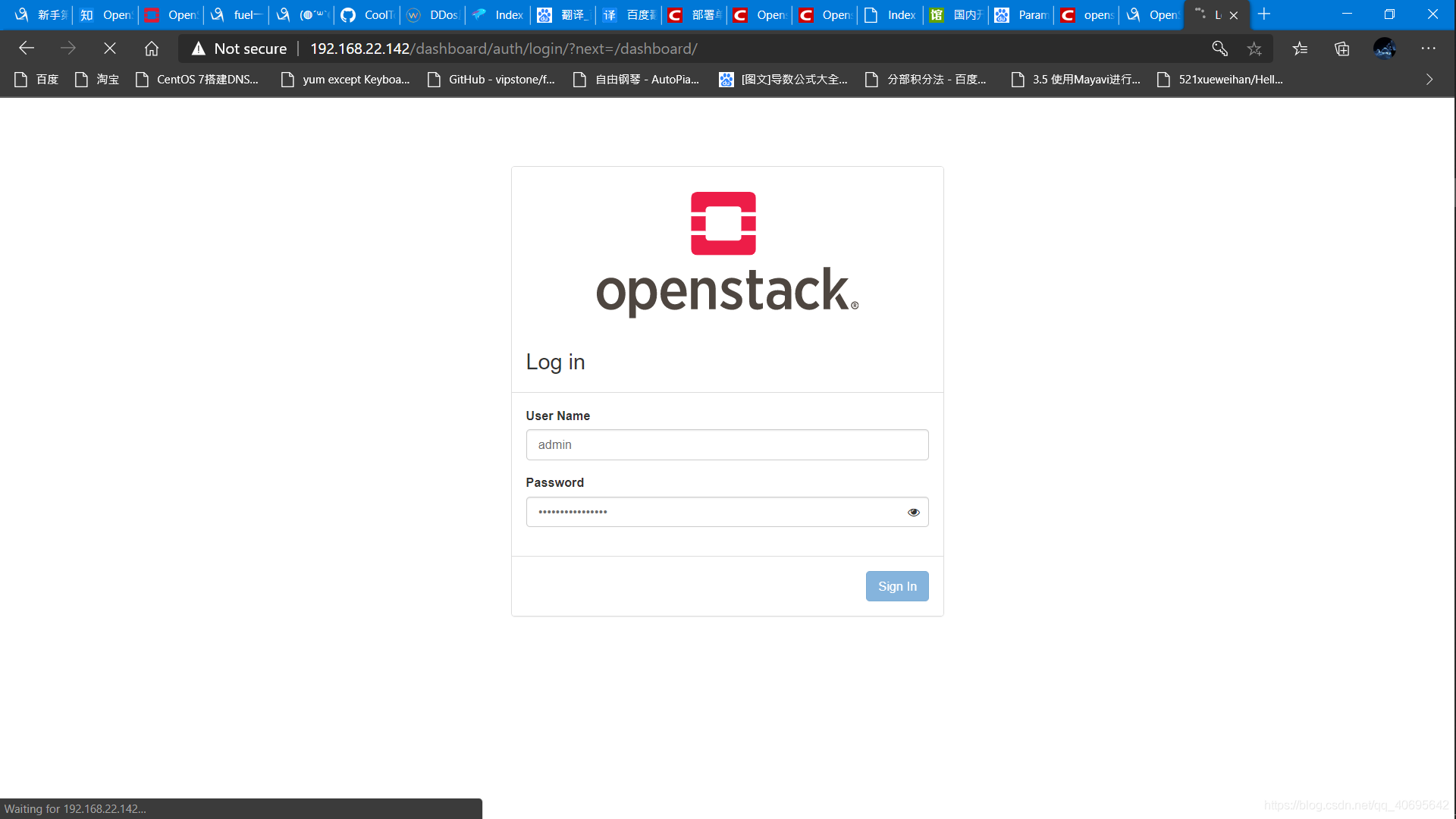Open saved passwords via the key icon
The height and width of the screenshot is (819, 1456).
1219,49
